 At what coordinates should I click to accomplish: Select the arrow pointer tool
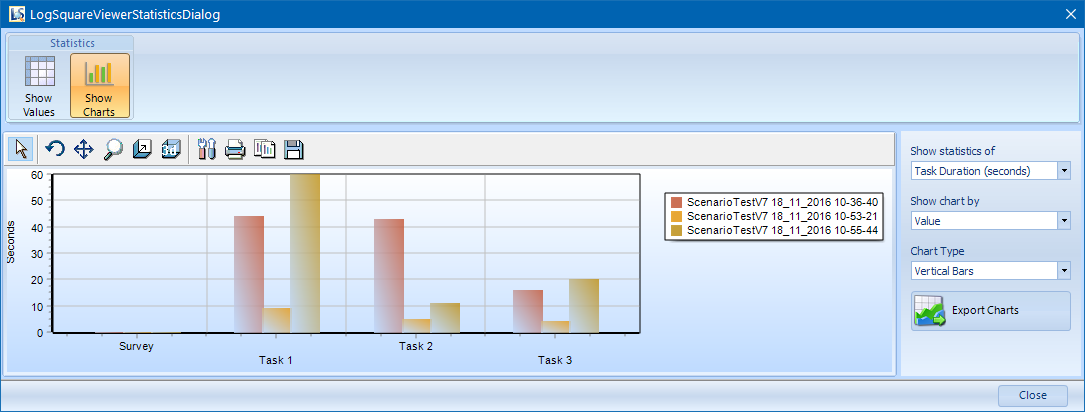tap(21, 150)
